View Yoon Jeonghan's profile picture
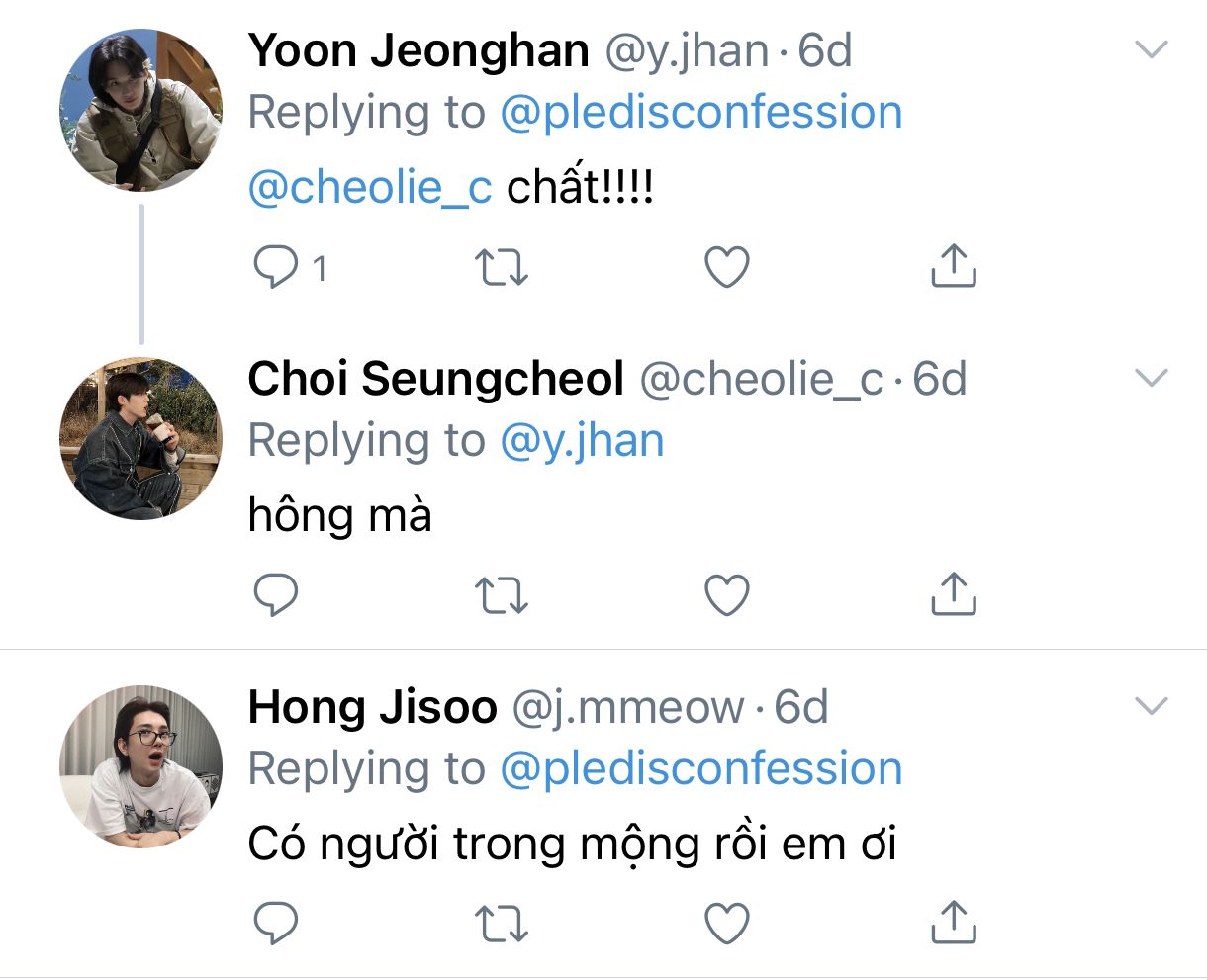Screen dimensions: 1207x980 (140, 110)
